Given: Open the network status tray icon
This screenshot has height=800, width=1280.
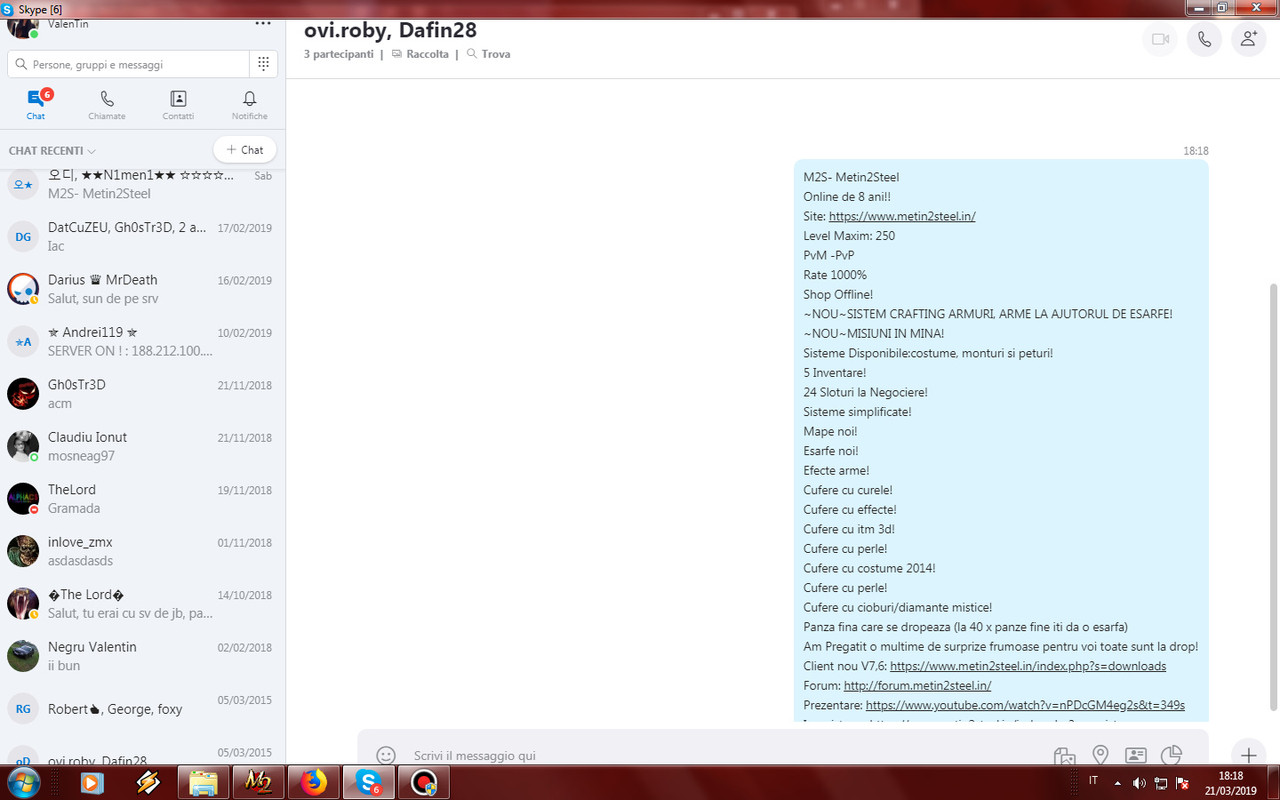Looking at the screenshot, I should [x=1161, y=782].
